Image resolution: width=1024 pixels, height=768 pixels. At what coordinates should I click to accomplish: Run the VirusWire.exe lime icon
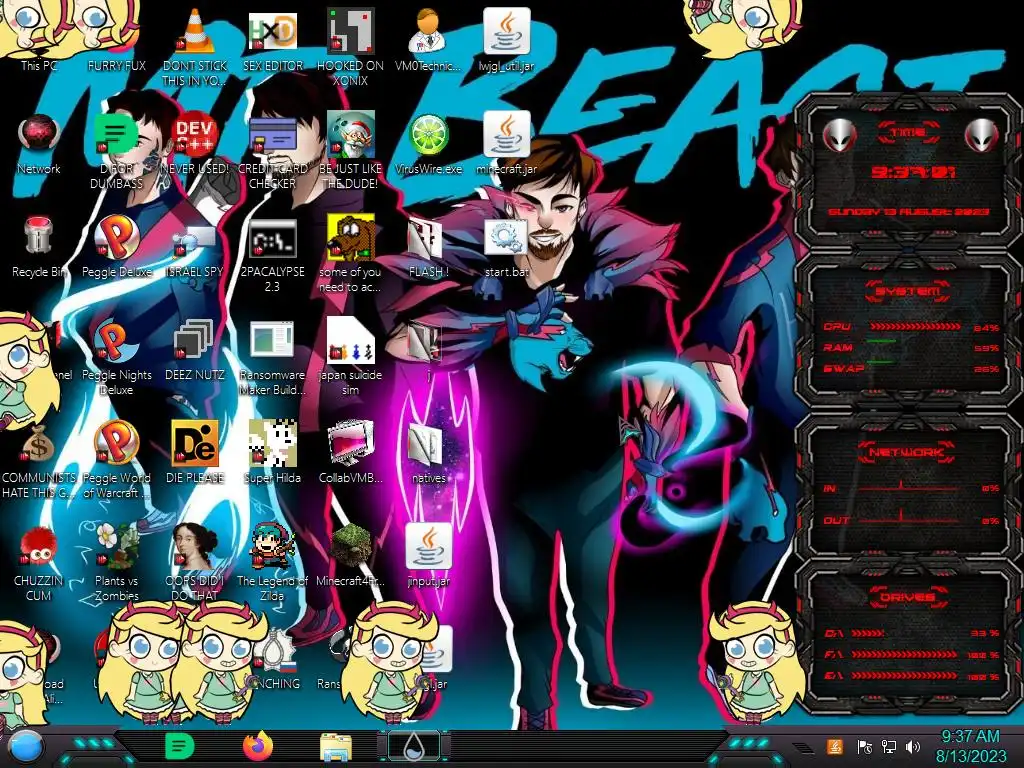point(428,135)
